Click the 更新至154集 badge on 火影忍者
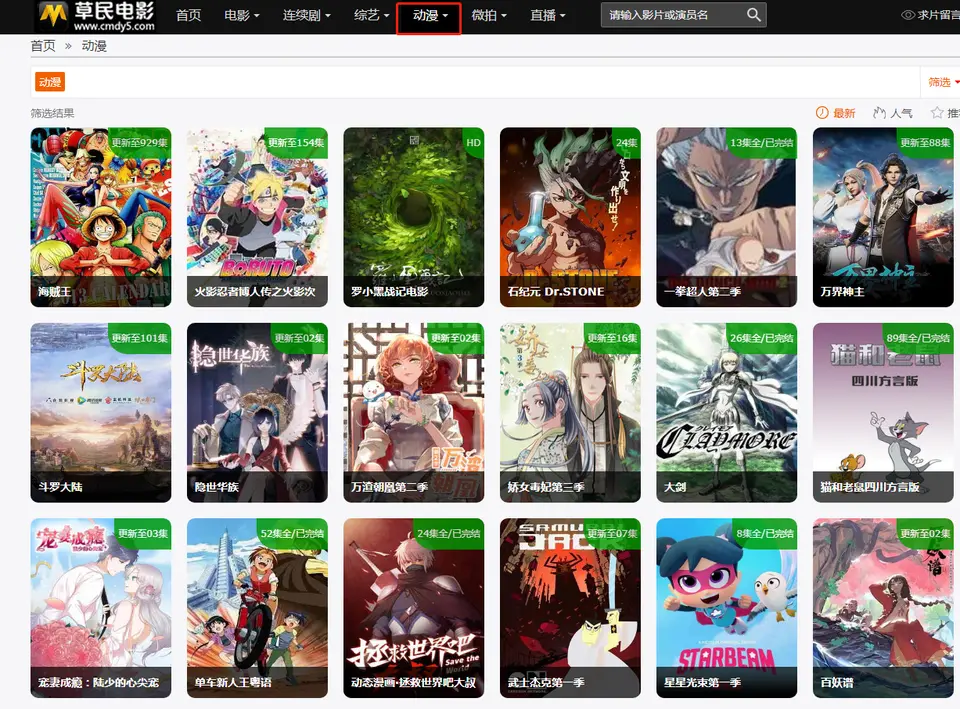The width and height of the screenshot is (960, 709). coord(296,142)
